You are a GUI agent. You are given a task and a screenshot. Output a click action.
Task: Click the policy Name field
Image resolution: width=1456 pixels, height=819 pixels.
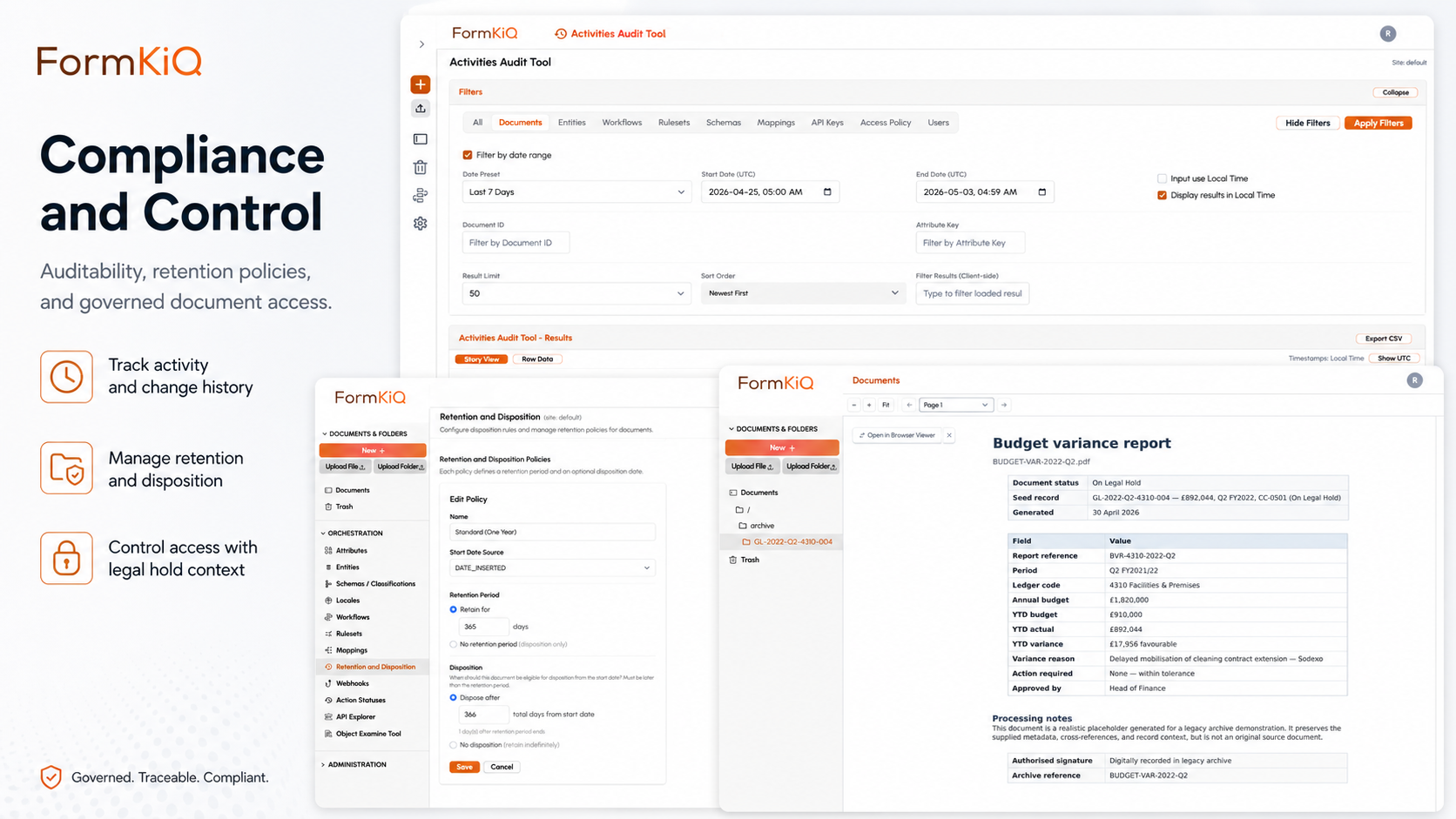(552, 532)
